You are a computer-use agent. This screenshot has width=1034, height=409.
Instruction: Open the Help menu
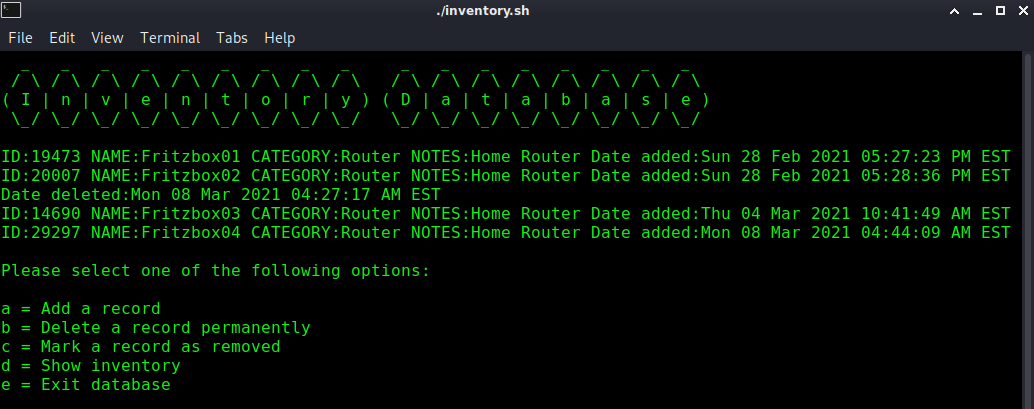[x=279, y=38]
